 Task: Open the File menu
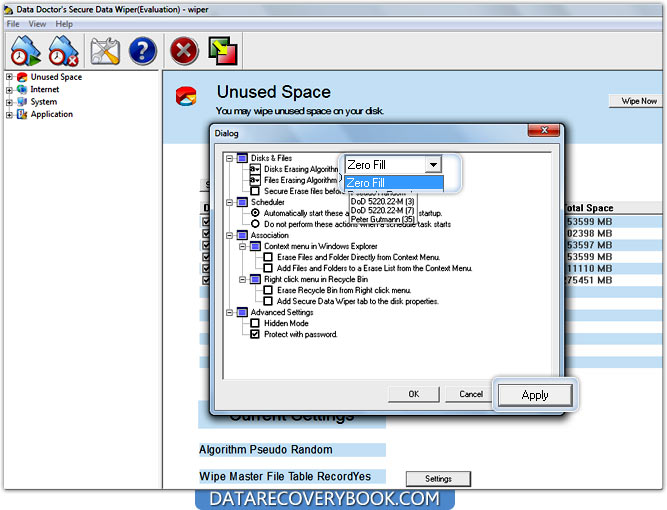[13, 24]
